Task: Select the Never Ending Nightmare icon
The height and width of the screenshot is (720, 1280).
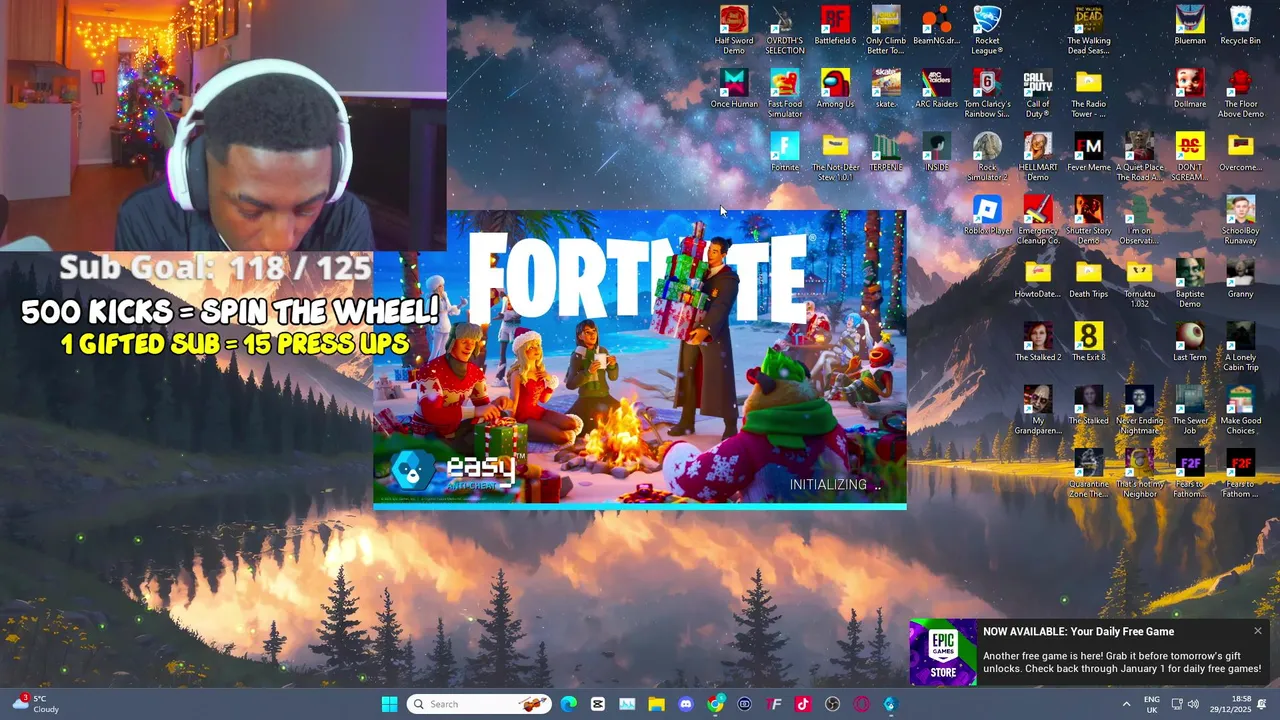Action: point(1139,410)
